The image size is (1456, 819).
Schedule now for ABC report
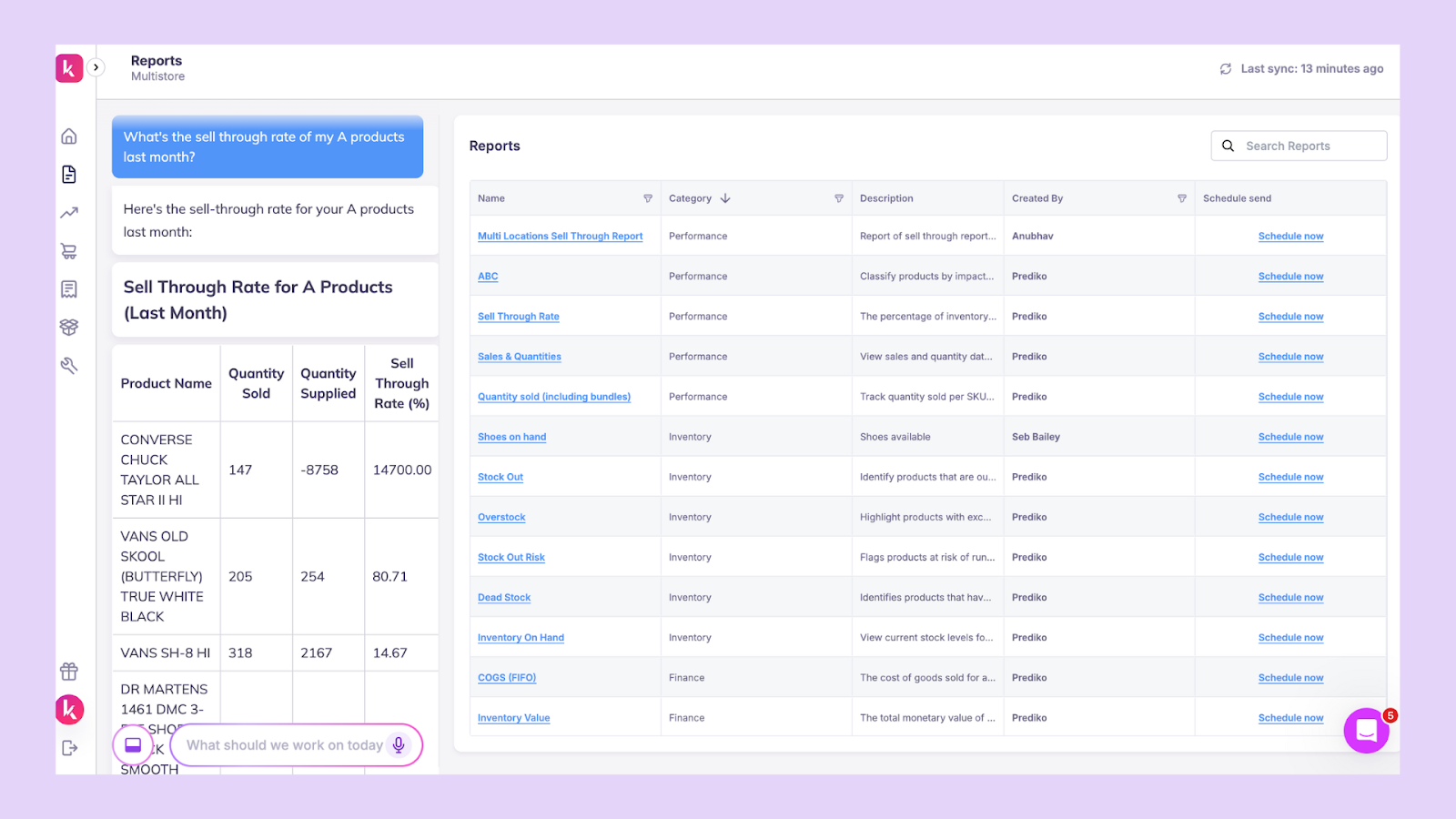(1290, 277)
